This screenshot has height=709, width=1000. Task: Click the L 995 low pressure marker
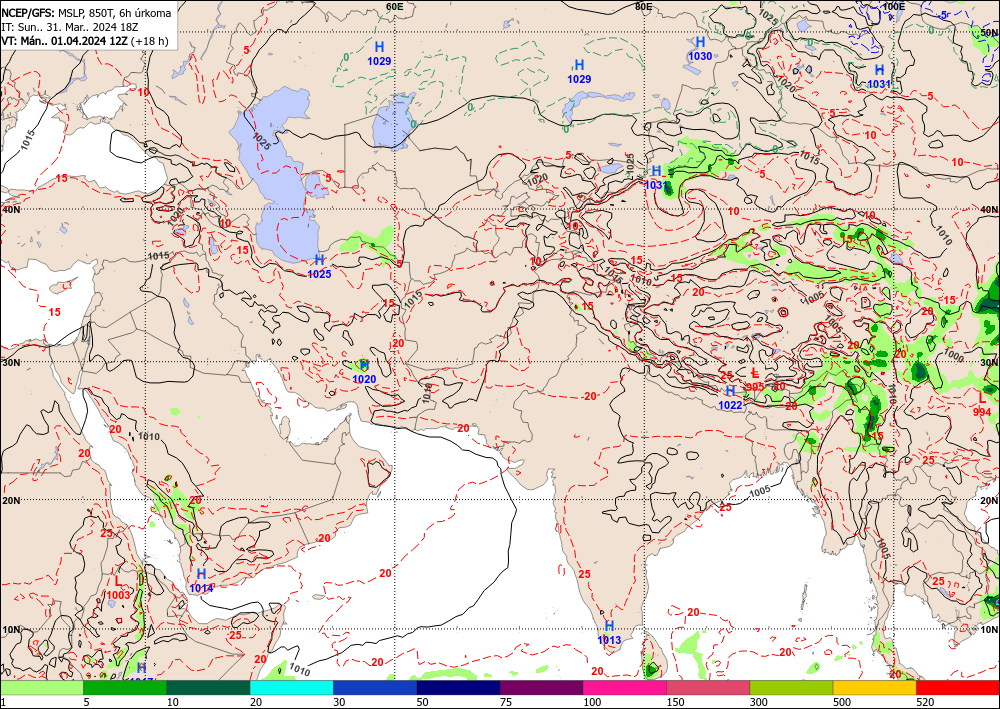pos(754,379)
